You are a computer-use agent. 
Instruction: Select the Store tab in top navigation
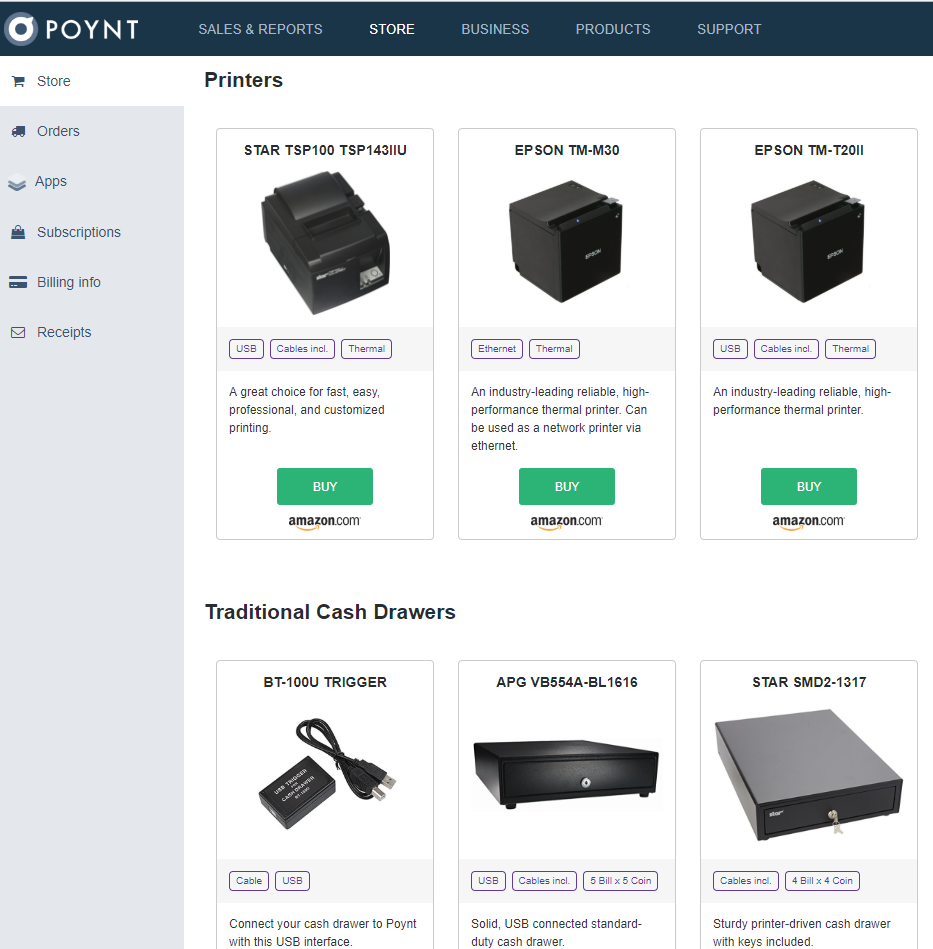pyautogui.click(x=391, y=29)
